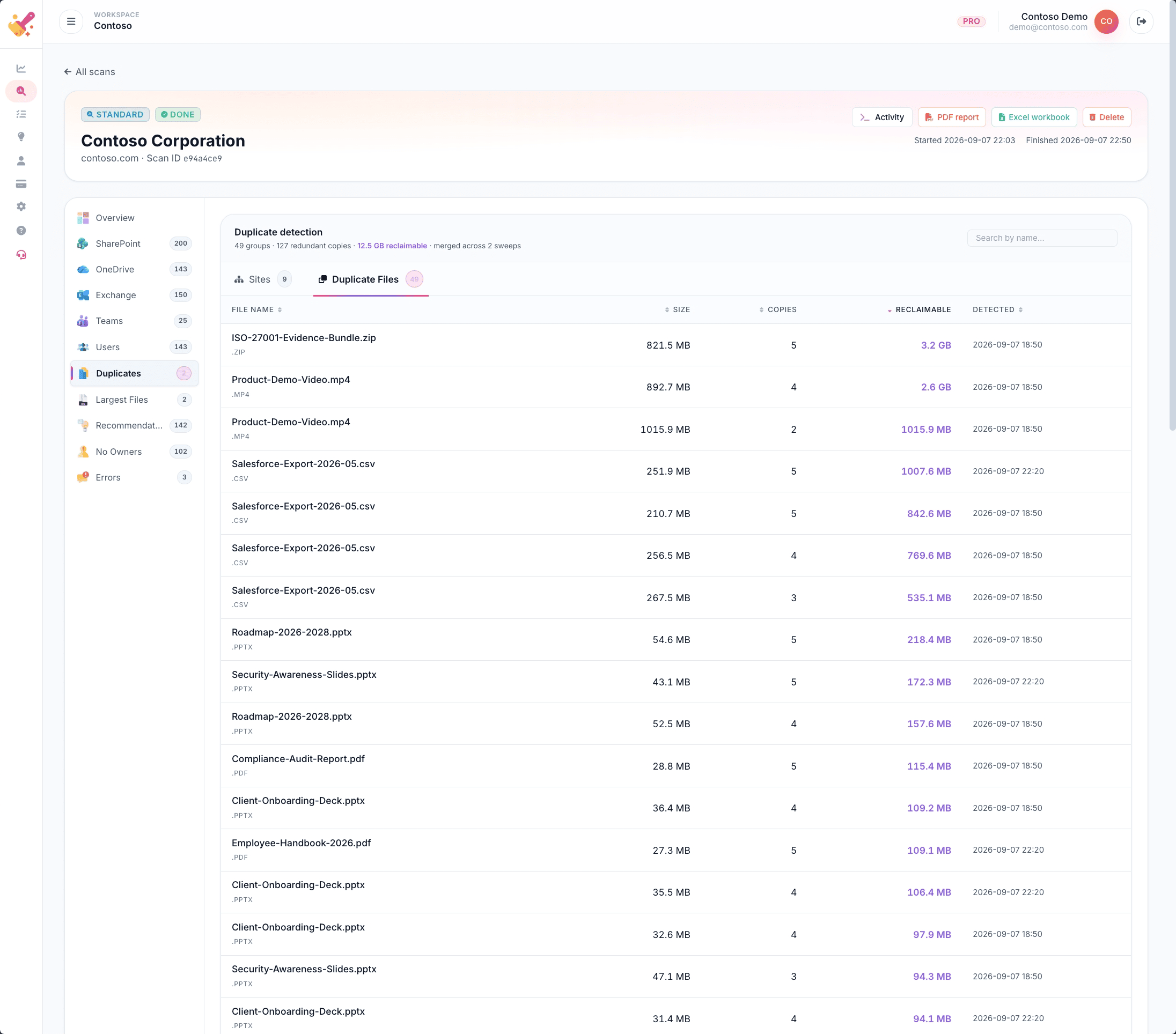Open the analytics chart sidebar icon

pyautogui.click(x=21, y=69)
